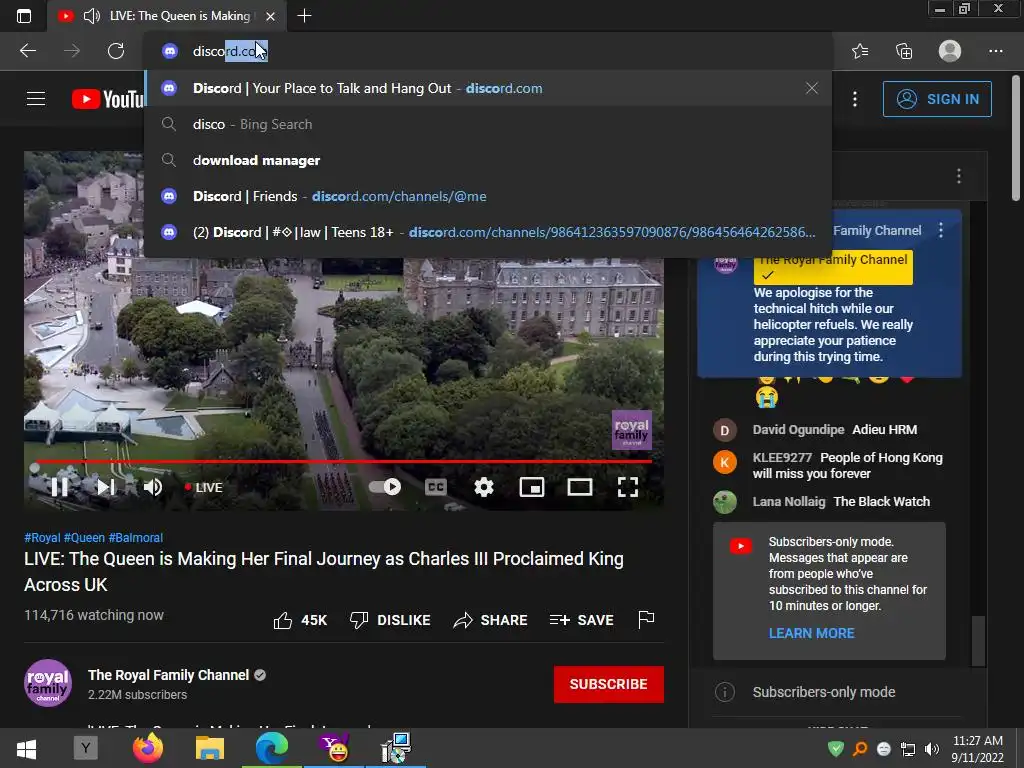
Task: Select the 'download manager' search suggestion
Action: click(x=488, y=160)
